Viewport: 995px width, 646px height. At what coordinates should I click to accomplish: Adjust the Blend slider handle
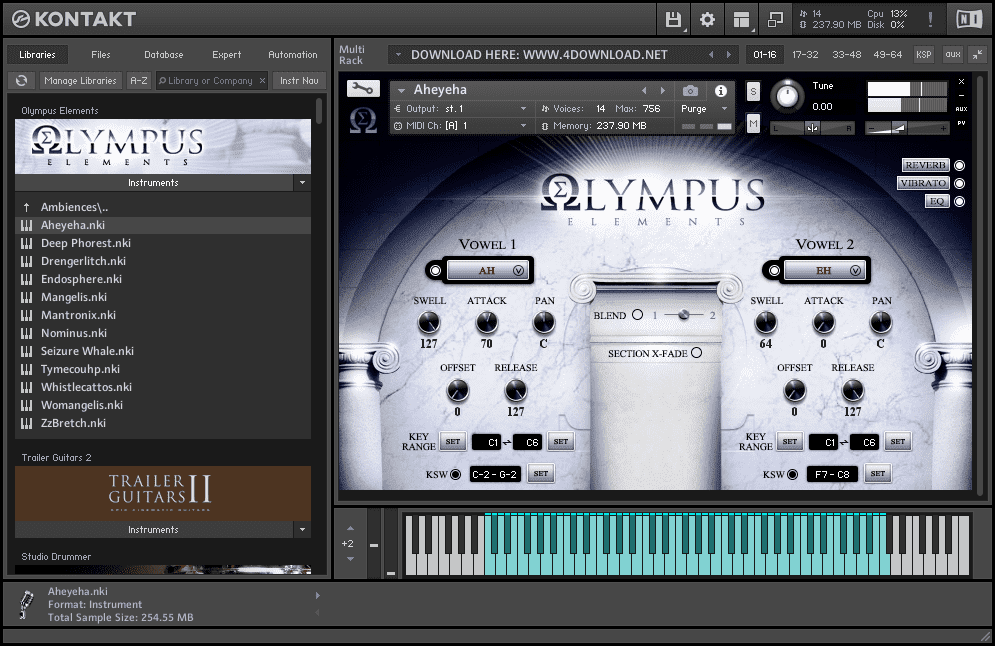point(683,315)
